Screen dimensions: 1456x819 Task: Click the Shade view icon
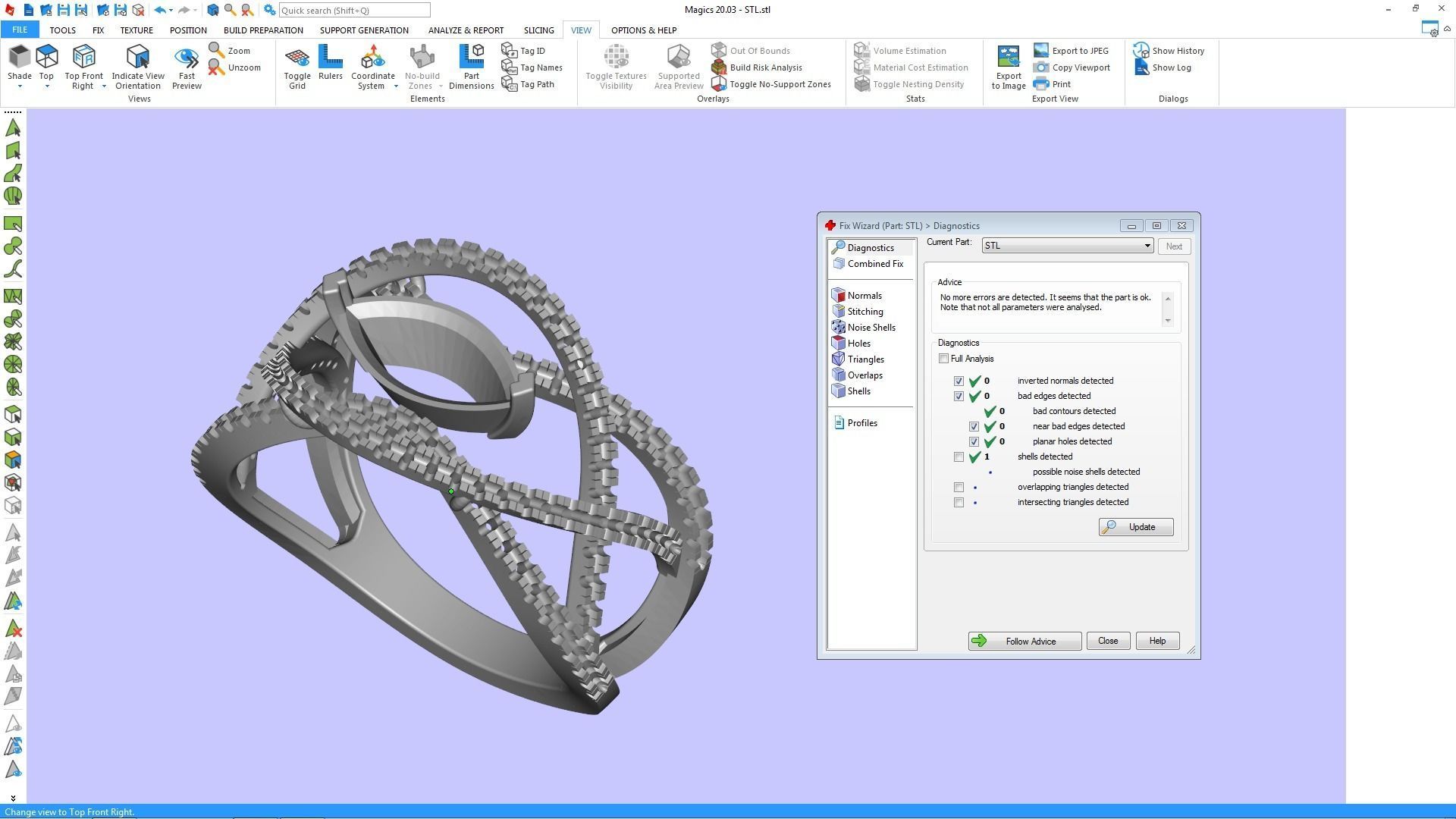(x=20, y=57)
